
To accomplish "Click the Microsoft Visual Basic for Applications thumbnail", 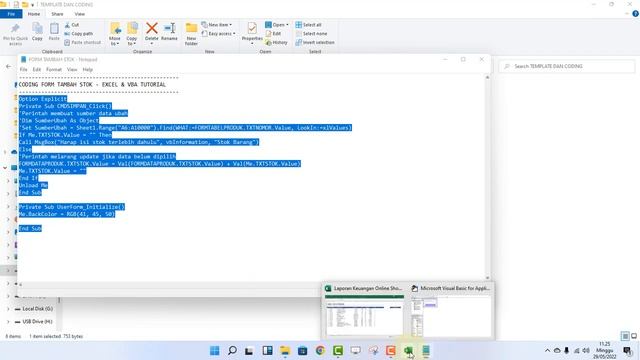I will [x=451, y=312].
